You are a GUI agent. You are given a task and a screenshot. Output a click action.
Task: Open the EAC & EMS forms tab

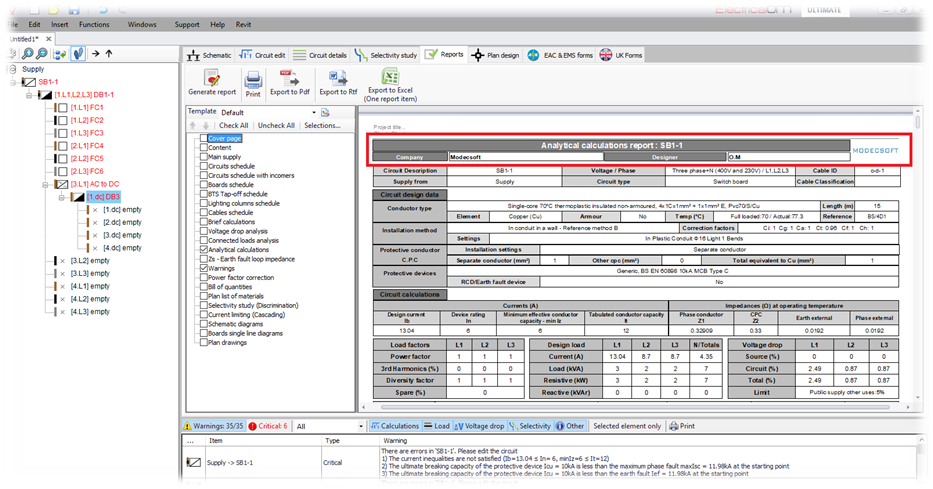560,55
